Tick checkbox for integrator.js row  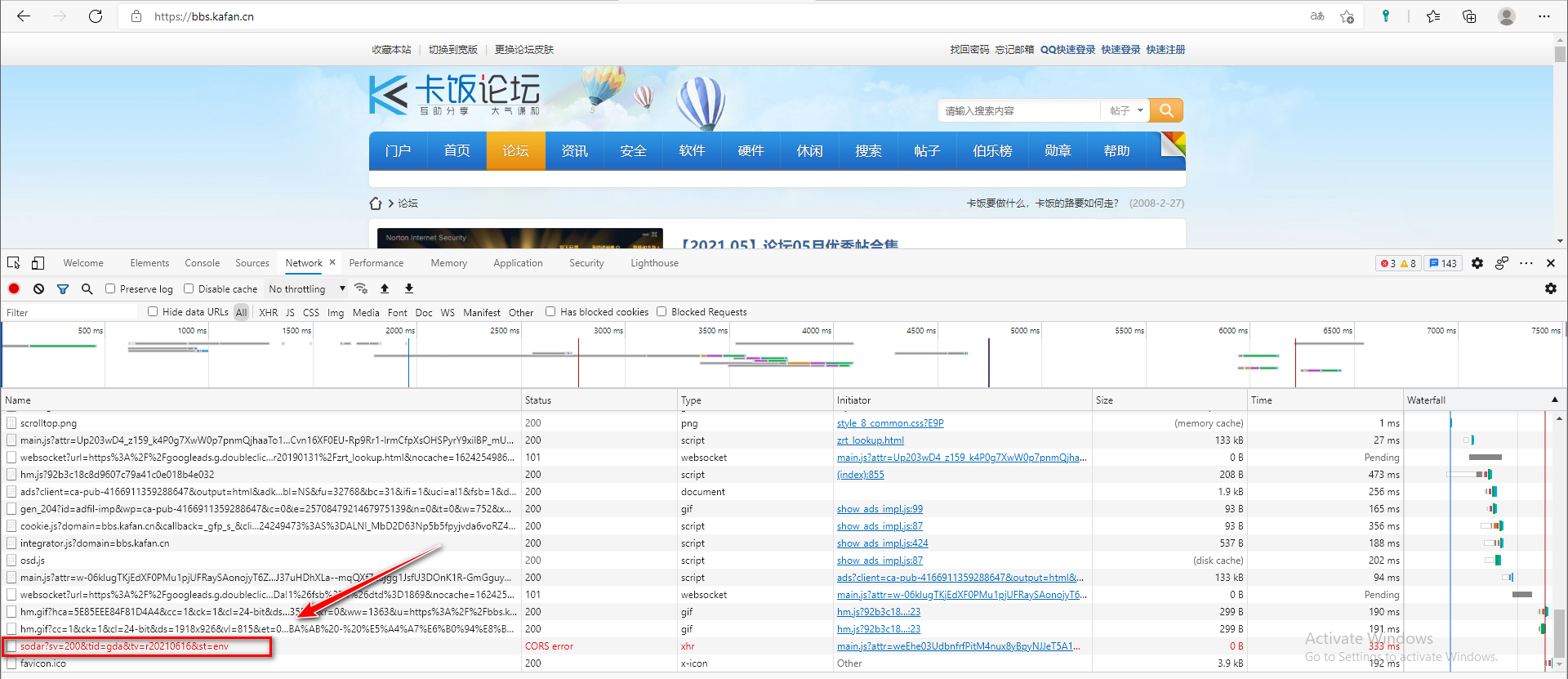pyautogui.click(x=11, y=543)
